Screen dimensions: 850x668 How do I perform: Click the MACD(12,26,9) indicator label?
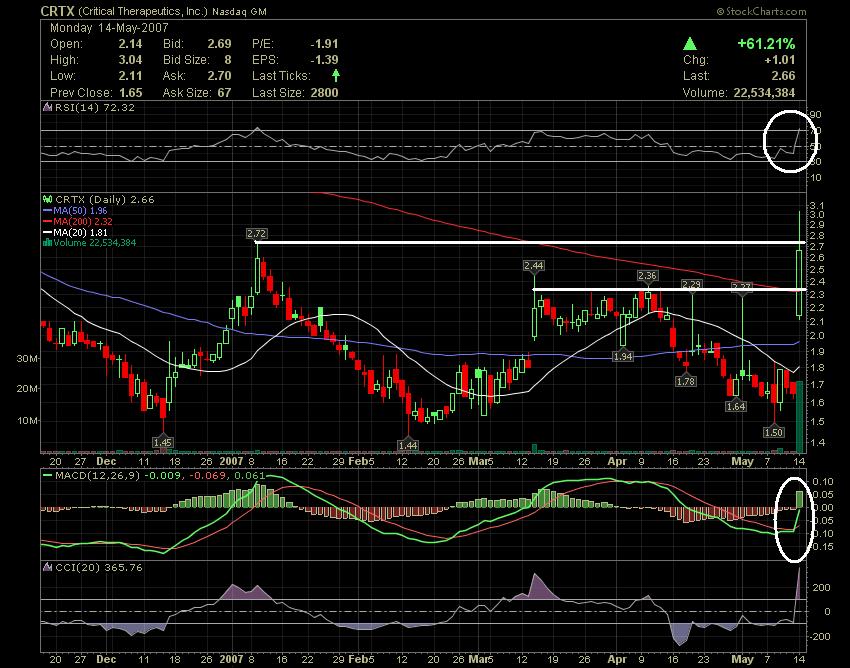[x=98, y=476]
